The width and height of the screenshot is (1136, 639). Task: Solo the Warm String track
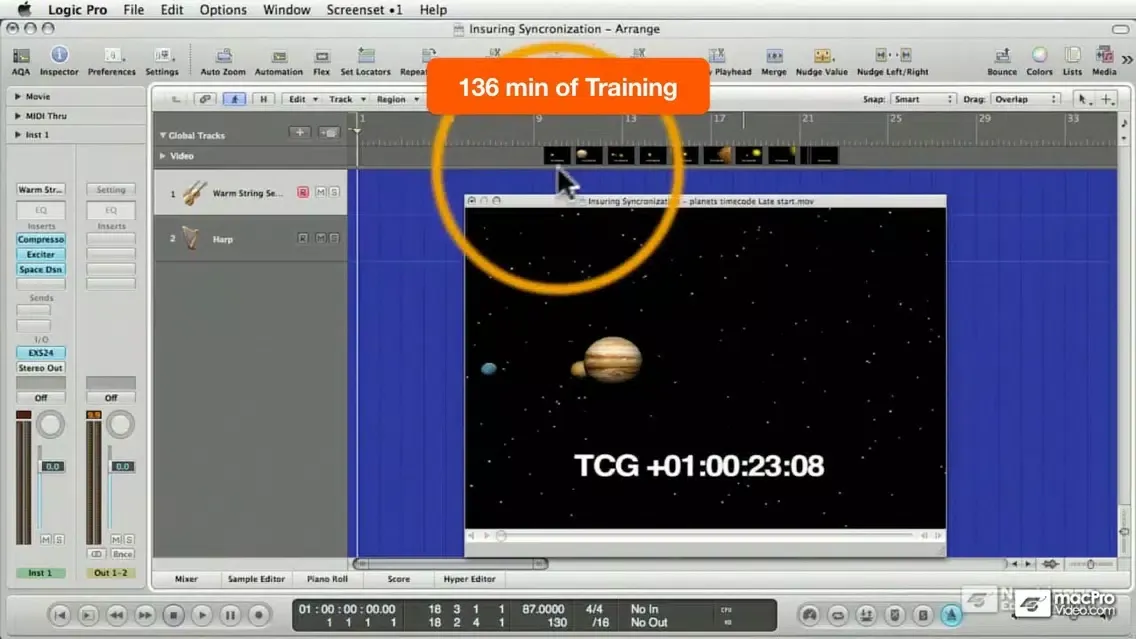(334, 192)
